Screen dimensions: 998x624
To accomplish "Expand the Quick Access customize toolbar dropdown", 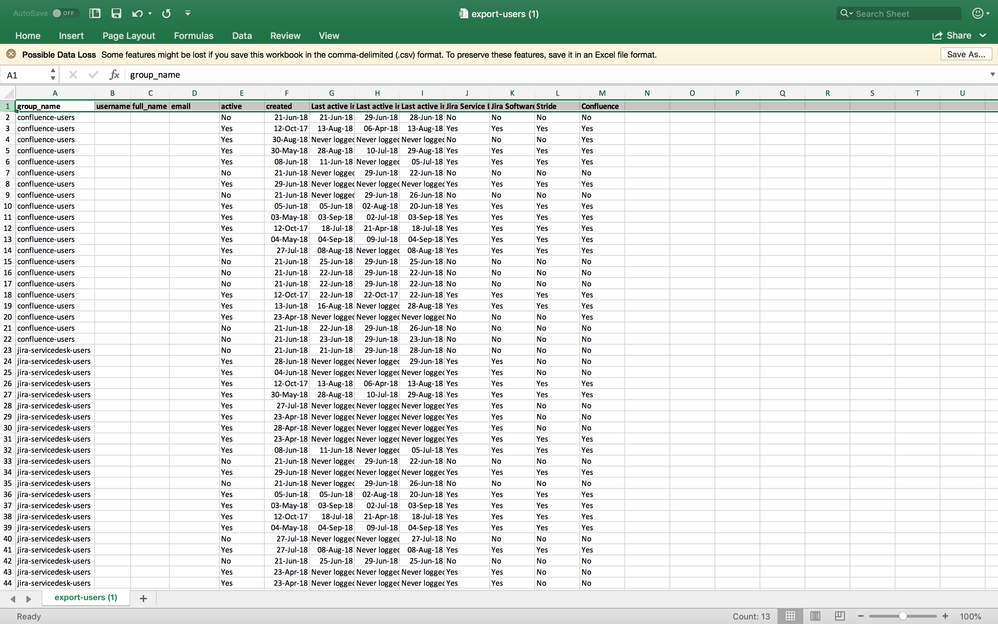I will 187,13.
